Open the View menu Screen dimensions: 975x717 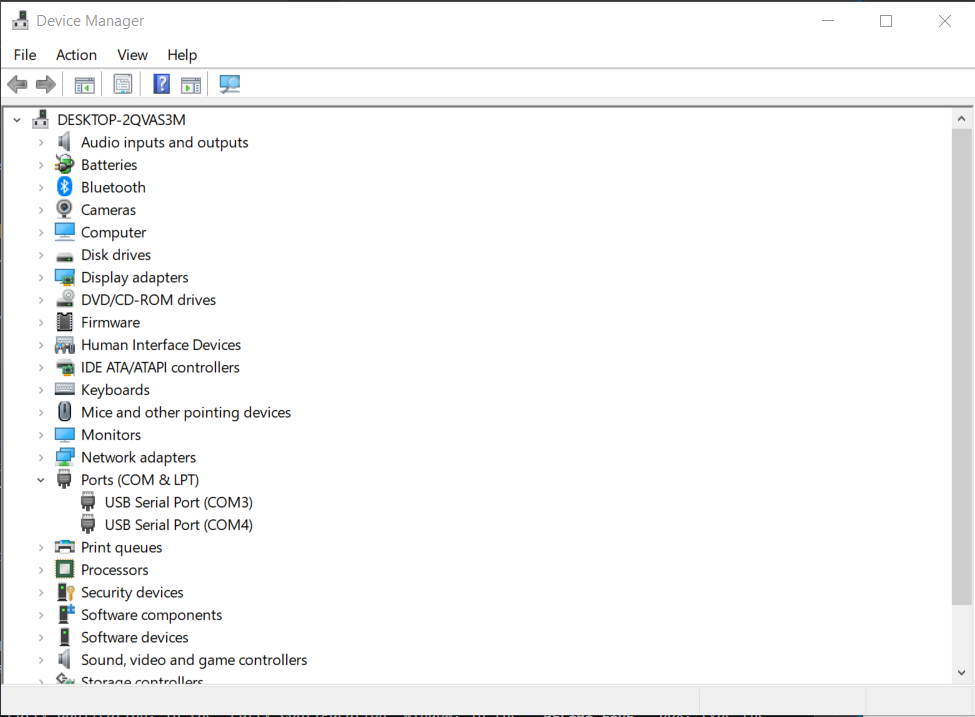[132, 55]
